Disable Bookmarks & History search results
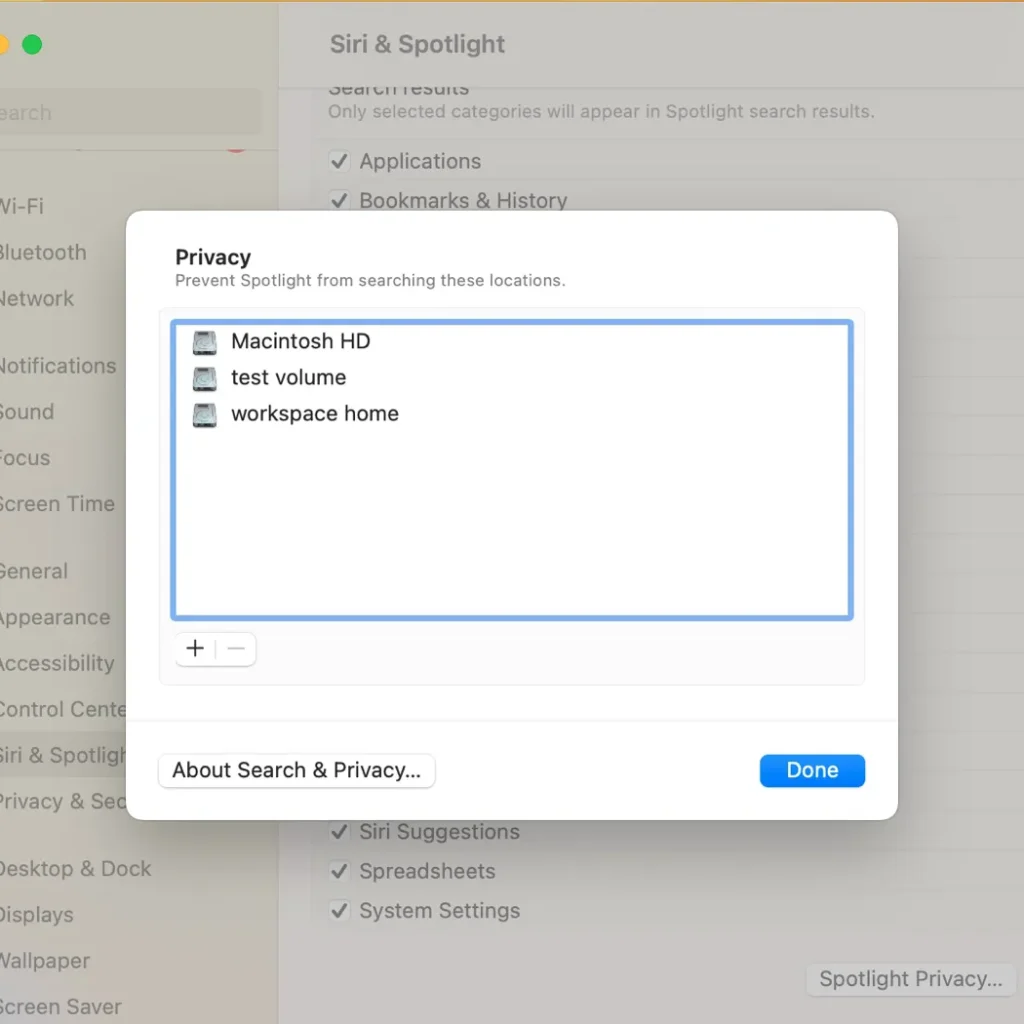This screenshot has width=1024, height=1024. point(339,200)
